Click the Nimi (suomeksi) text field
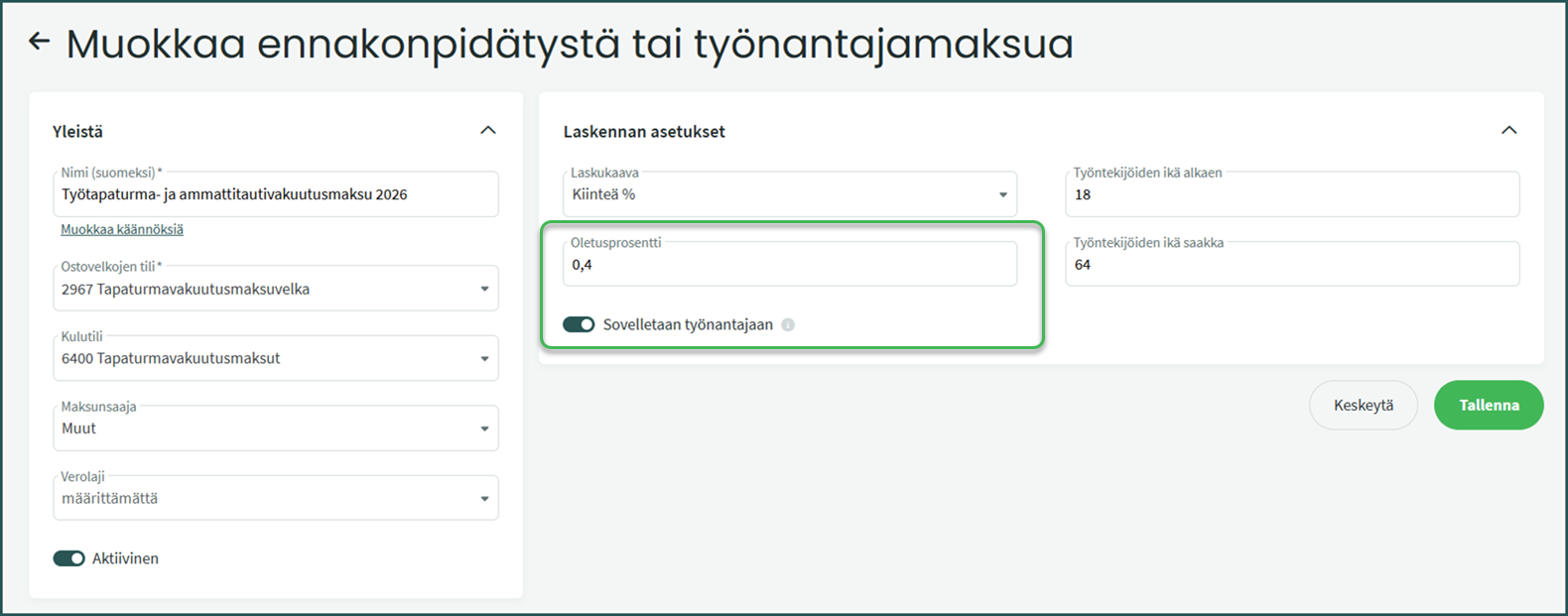1568x616 pixels. 275,194
